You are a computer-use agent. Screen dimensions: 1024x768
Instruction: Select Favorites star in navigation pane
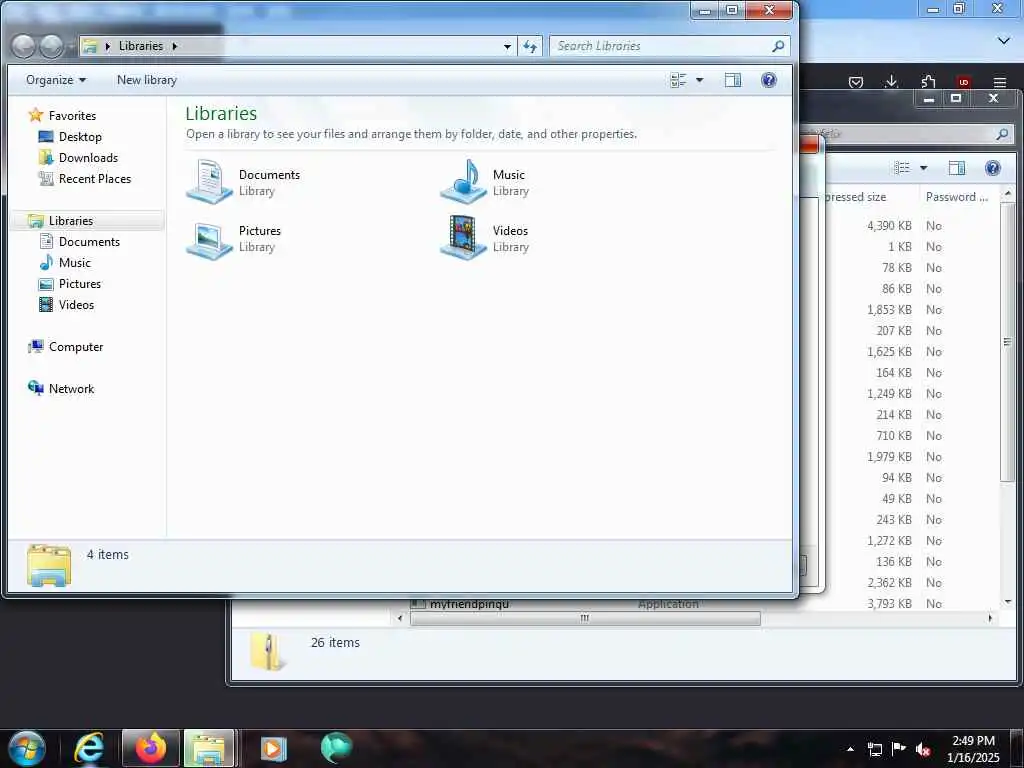coord(36,115)
